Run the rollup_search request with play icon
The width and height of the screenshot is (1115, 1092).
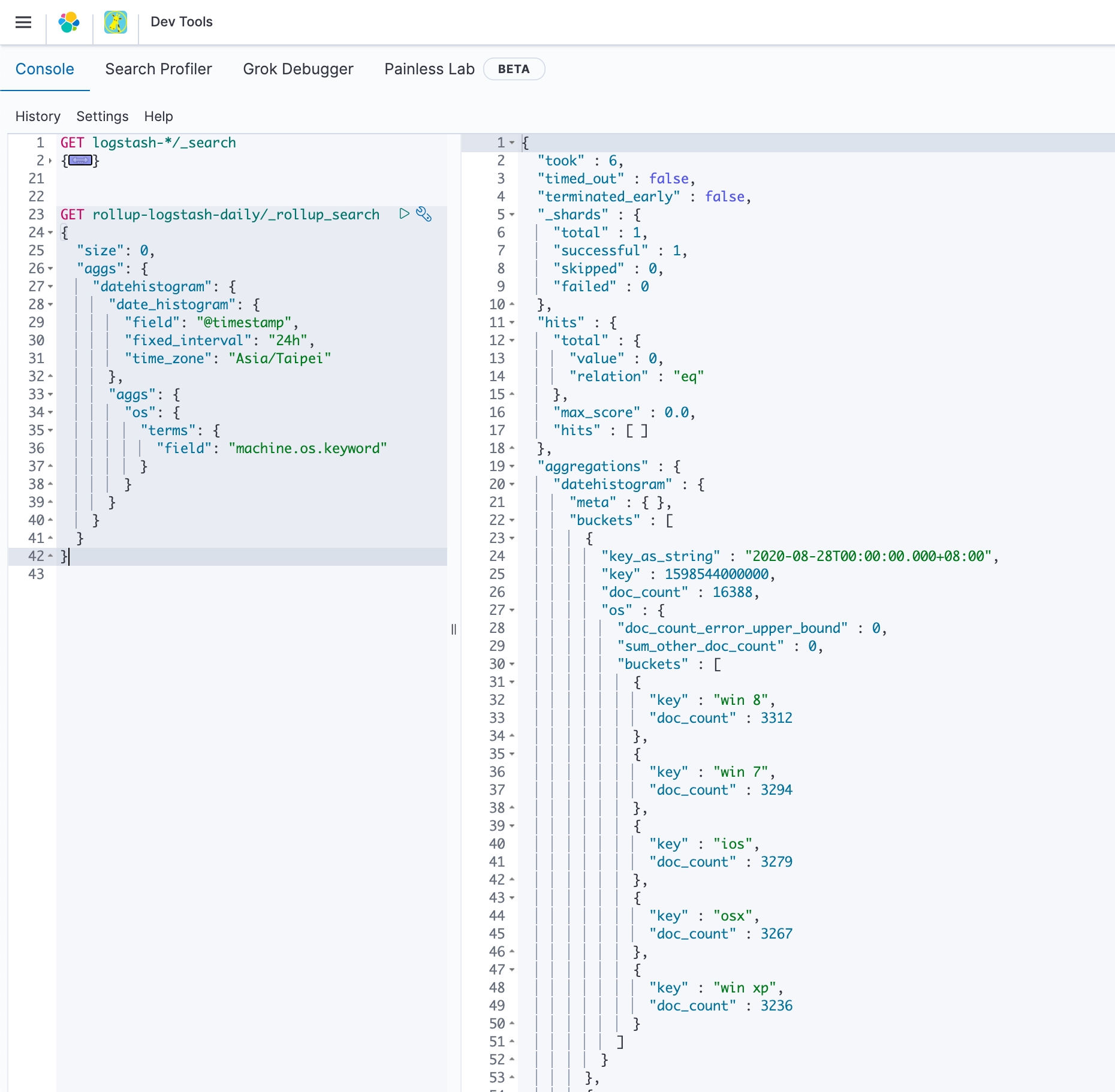[405, 214]
